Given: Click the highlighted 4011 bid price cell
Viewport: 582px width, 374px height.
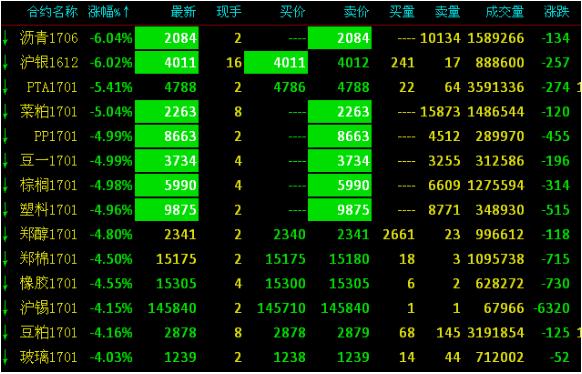Looking at the screenshot, I should pos(276,62).
